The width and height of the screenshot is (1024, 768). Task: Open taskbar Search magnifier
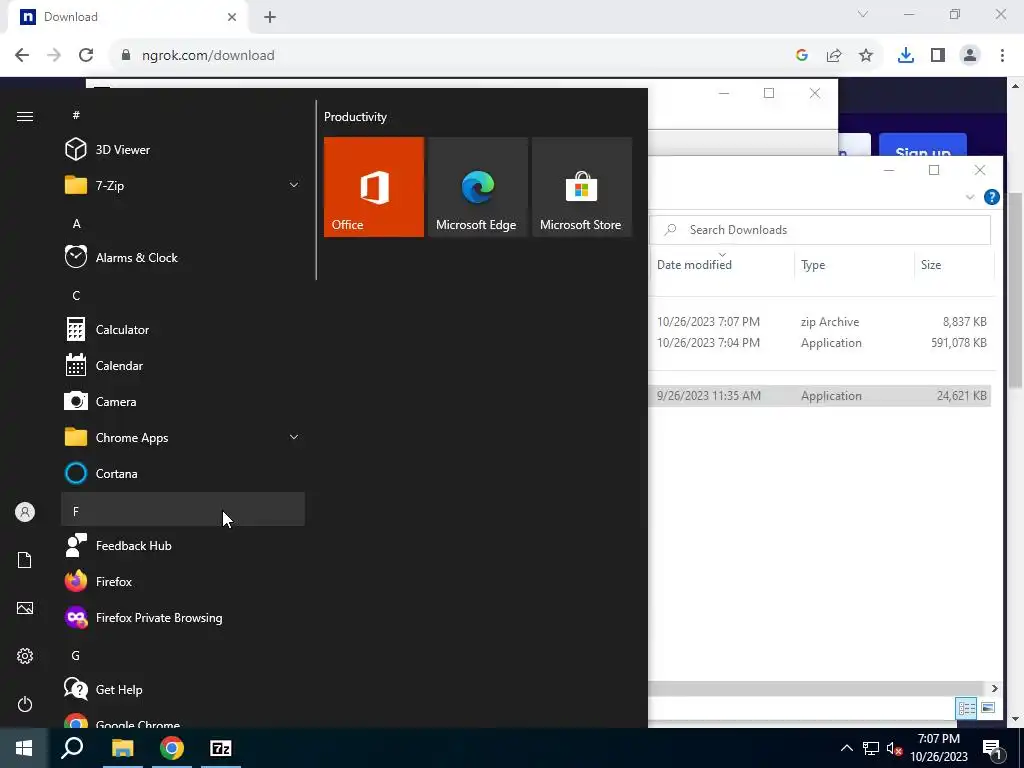tap(72, 748)
